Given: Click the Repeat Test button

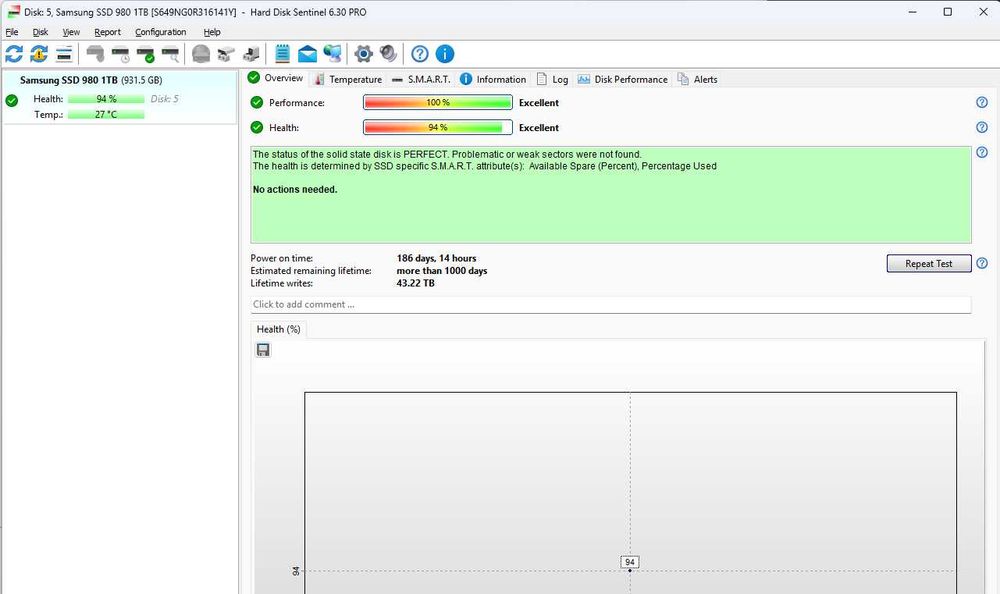Looking at the screenshot, I should [x=929, y=264].
